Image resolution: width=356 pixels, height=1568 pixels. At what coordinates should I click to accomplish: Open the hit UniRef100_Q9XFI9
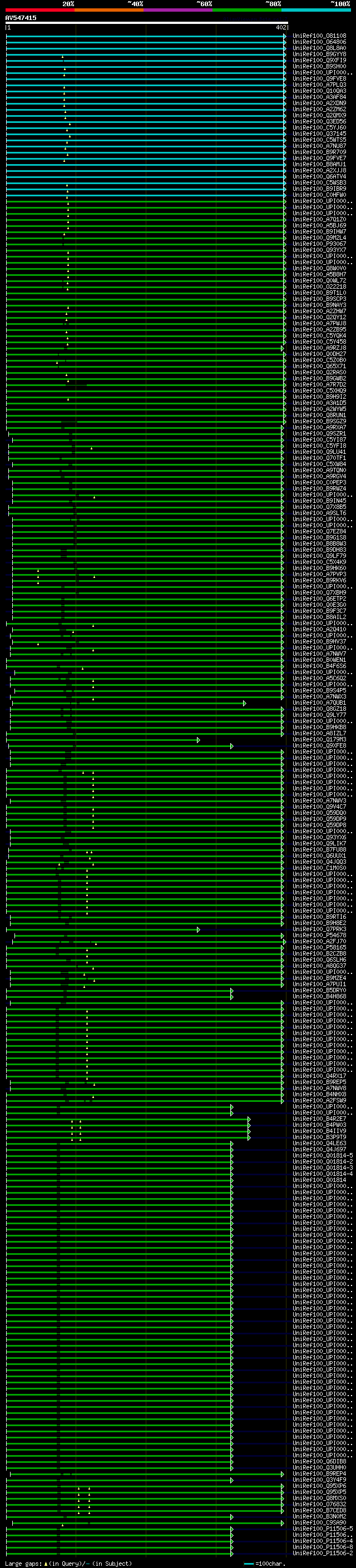point(319,60)
